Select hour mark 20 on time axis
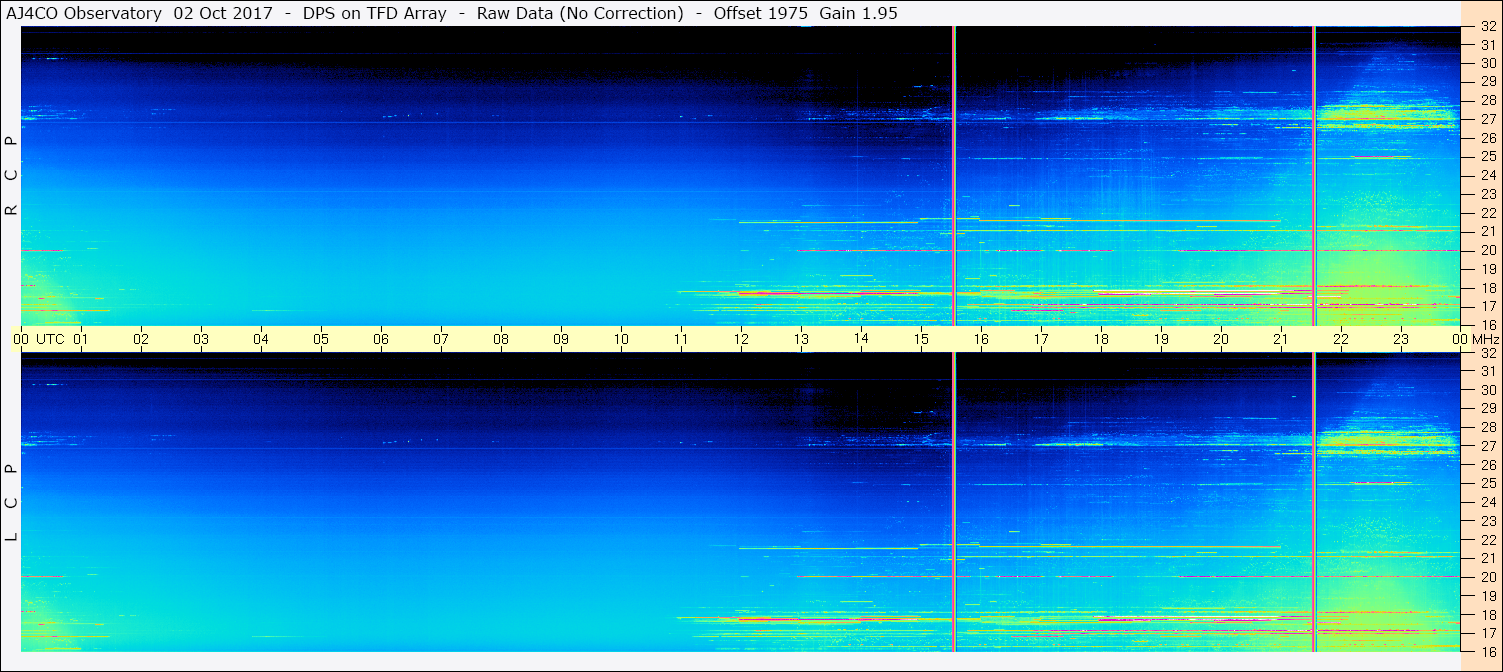The image size is (1503, 672). pyautogui.click(x=1221, y=339)
